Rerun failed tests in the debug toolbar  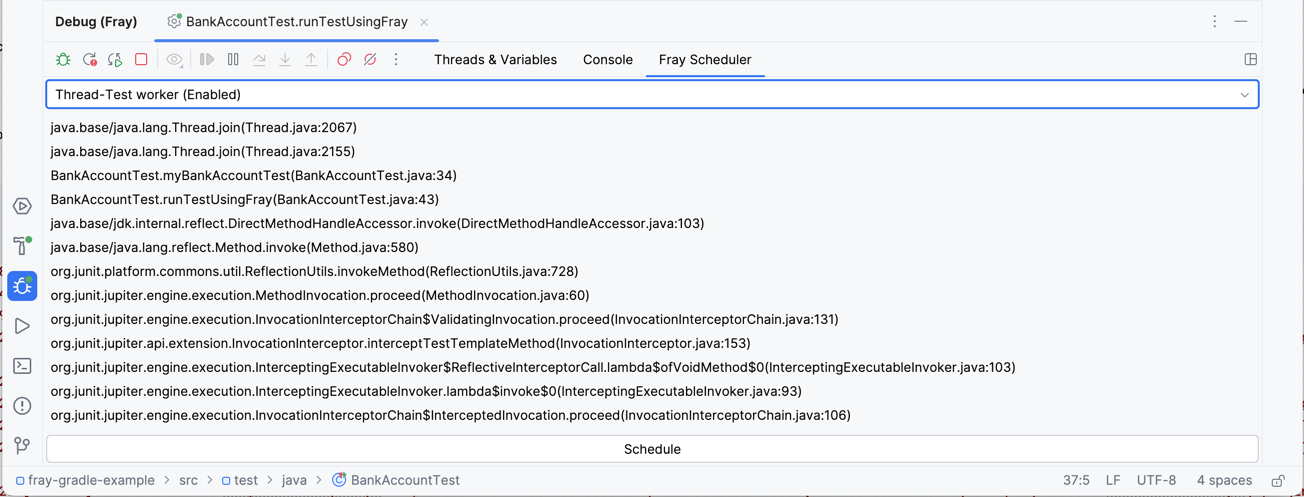point(89,60)
